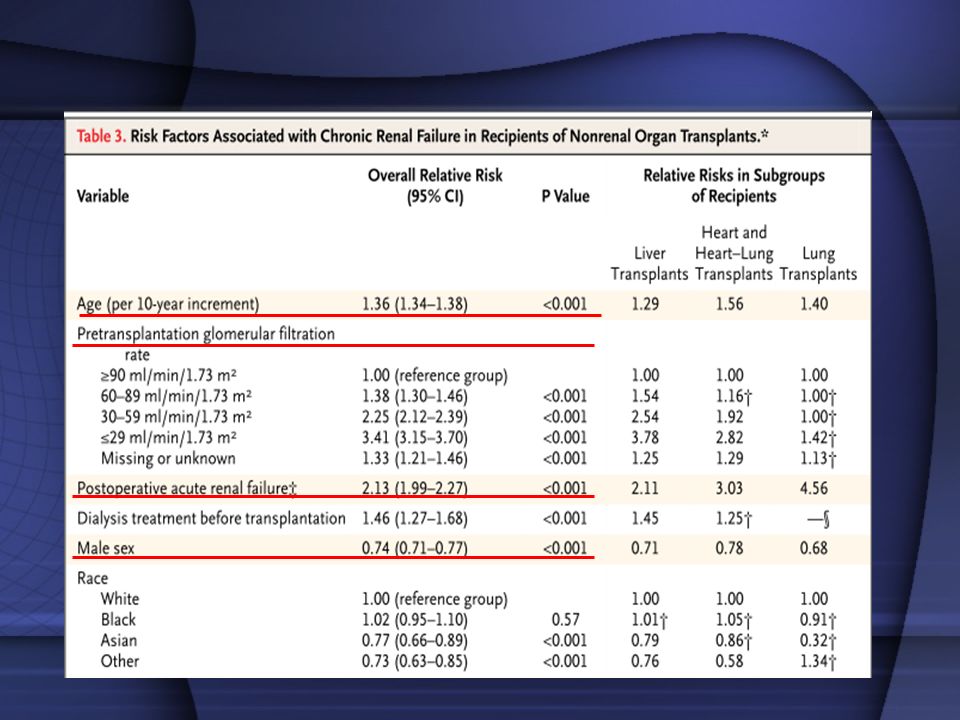The width and height of the screenshot is (960, 720).
Task: Click liver value '1.29' in Age row
Action: (x=645, y=304)
